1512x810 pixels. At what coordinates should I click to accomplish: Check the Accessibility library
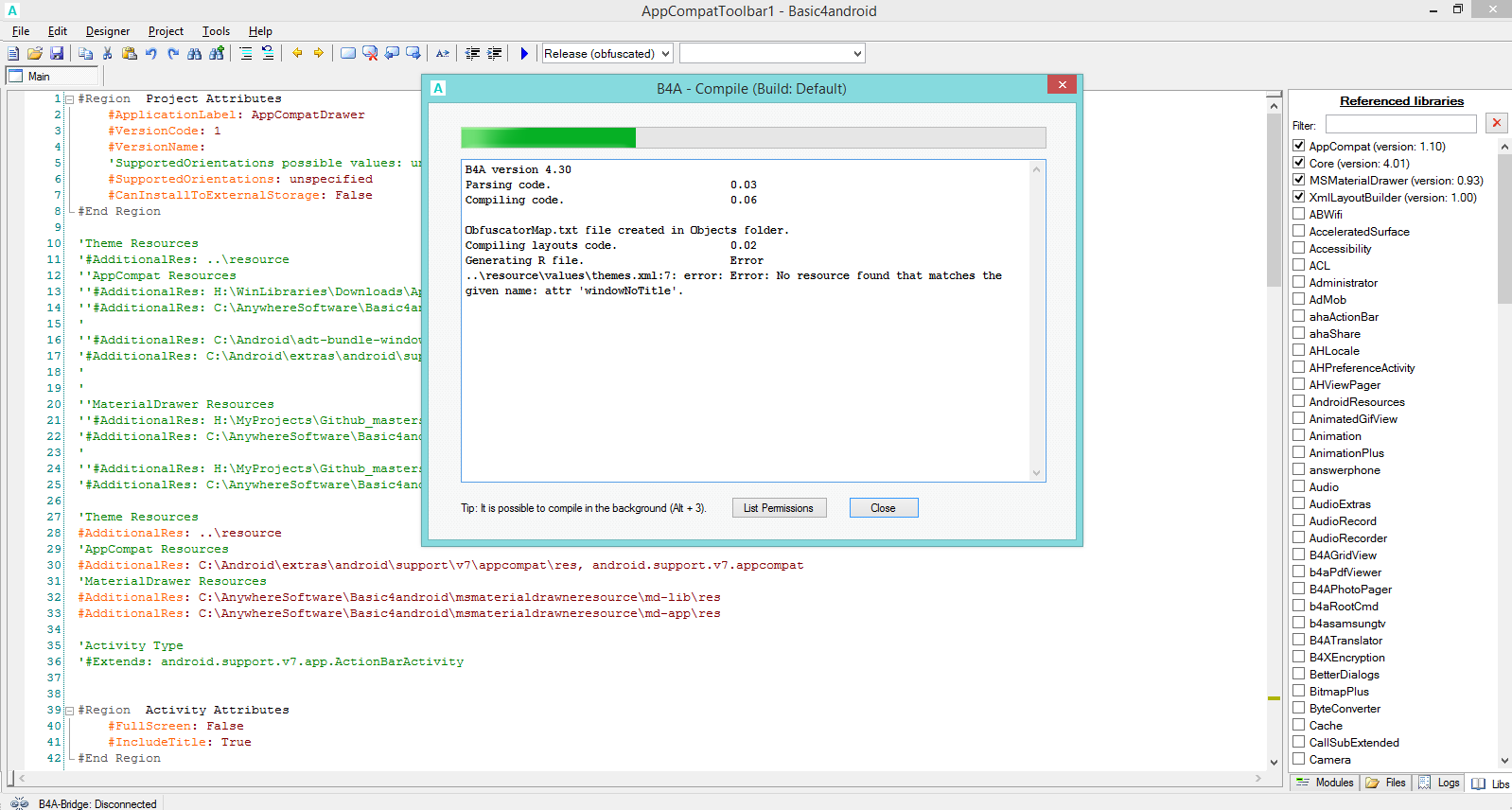click(x=1299, y=248)
